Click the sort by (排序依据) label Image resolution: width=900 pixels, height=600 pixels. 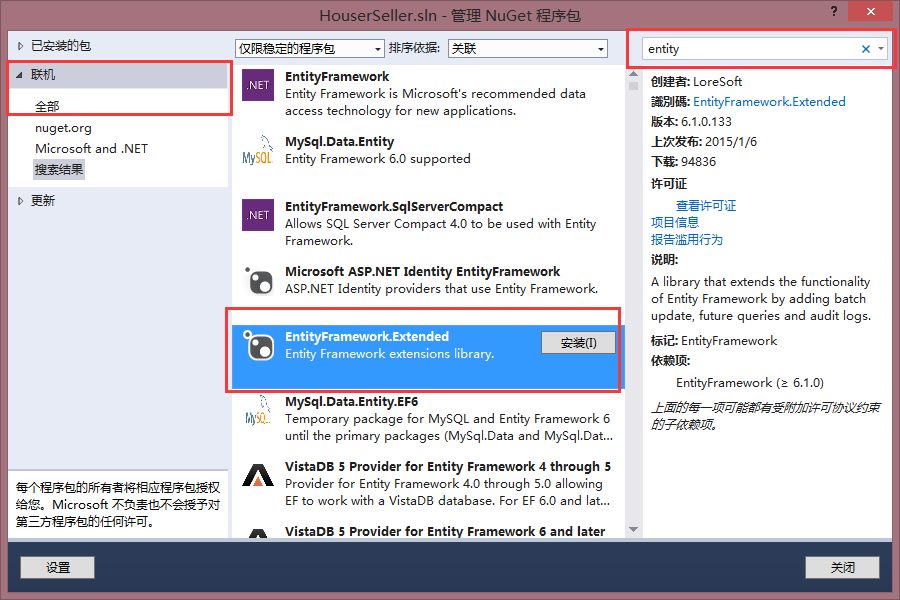[414, 48]
